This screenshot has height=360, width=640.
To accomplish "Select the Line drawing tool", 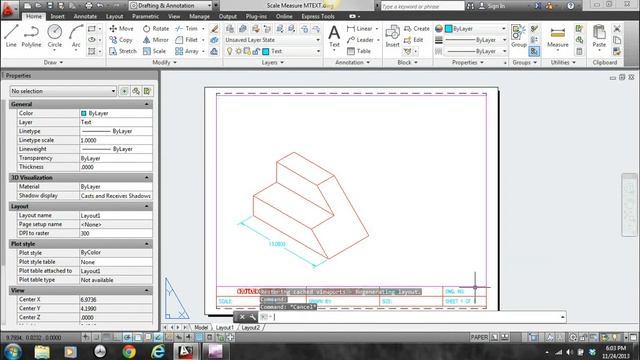I will (x=11, y=36).
